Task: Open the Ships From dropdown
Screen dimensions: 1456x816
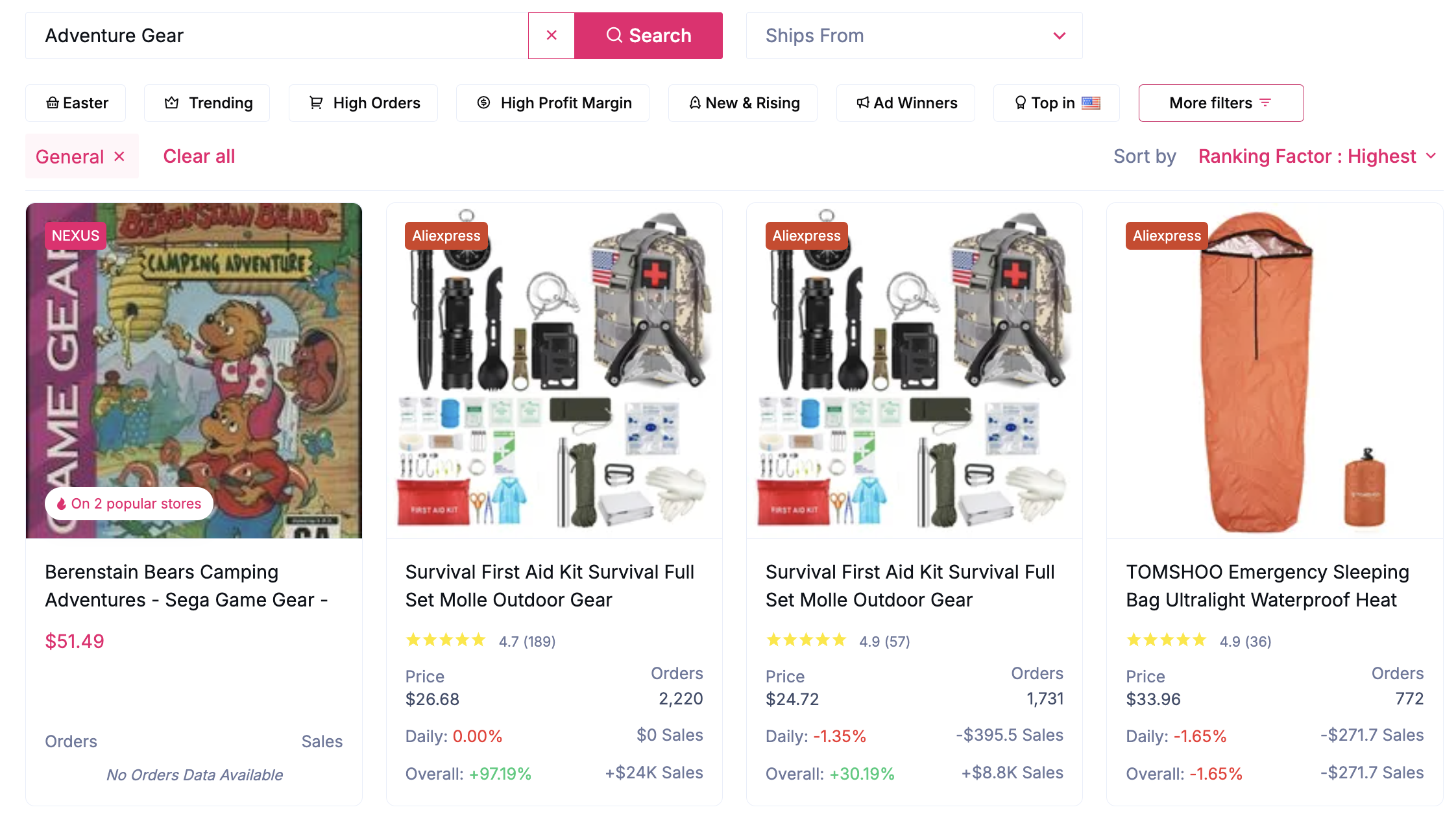Action: 914,36
